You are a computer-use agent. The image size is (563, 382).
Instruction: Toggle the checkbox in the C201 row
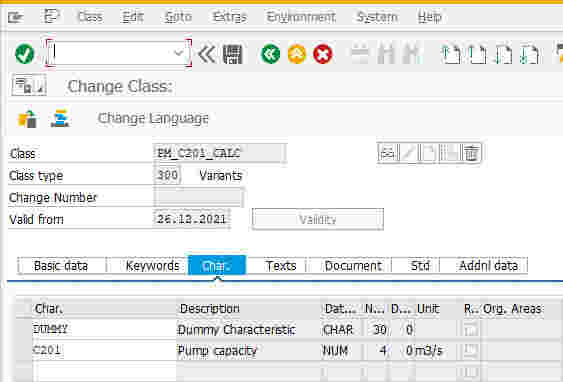[470, 350]
